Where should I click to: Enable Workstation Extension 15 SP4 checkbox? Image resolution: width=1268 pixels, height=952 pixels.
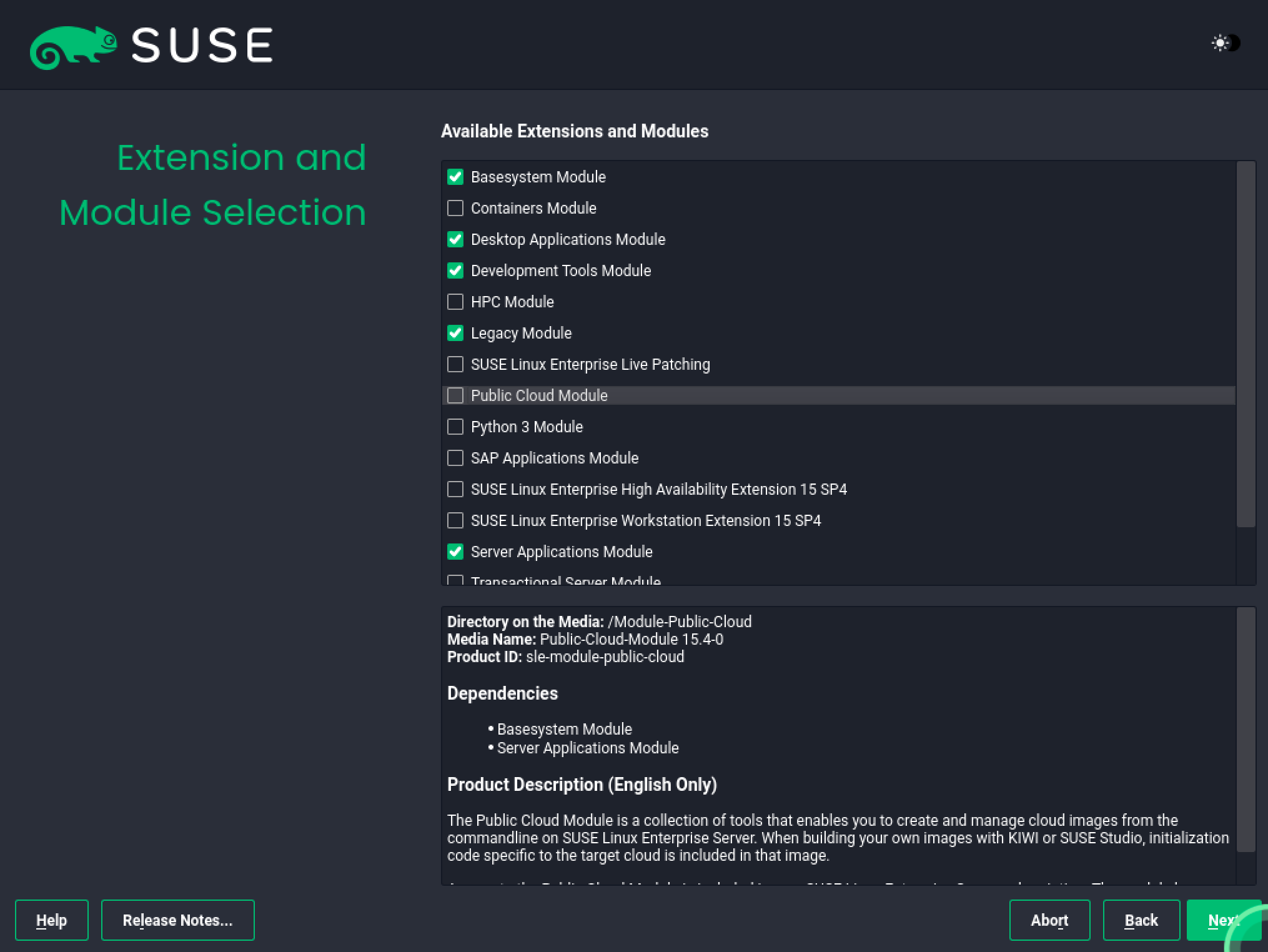(455, 520)
